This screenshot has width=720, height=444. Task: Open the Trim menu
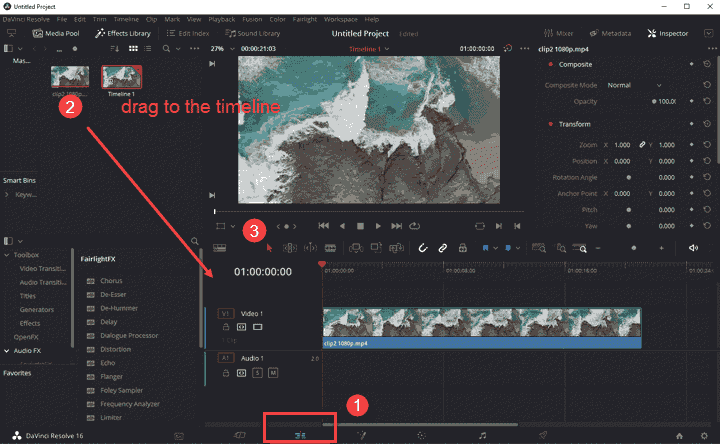99,19
